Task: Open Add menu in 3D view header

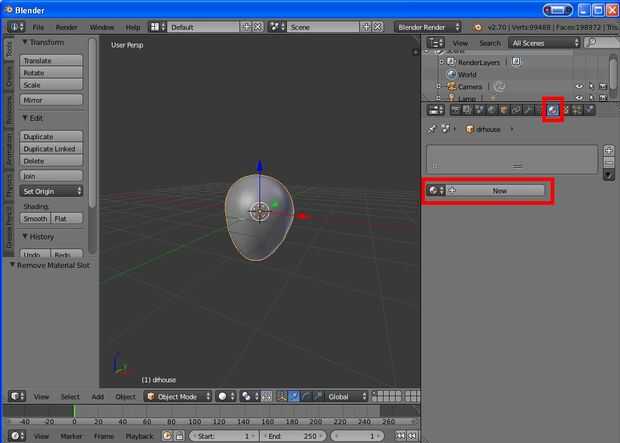Action: point(98,396)
